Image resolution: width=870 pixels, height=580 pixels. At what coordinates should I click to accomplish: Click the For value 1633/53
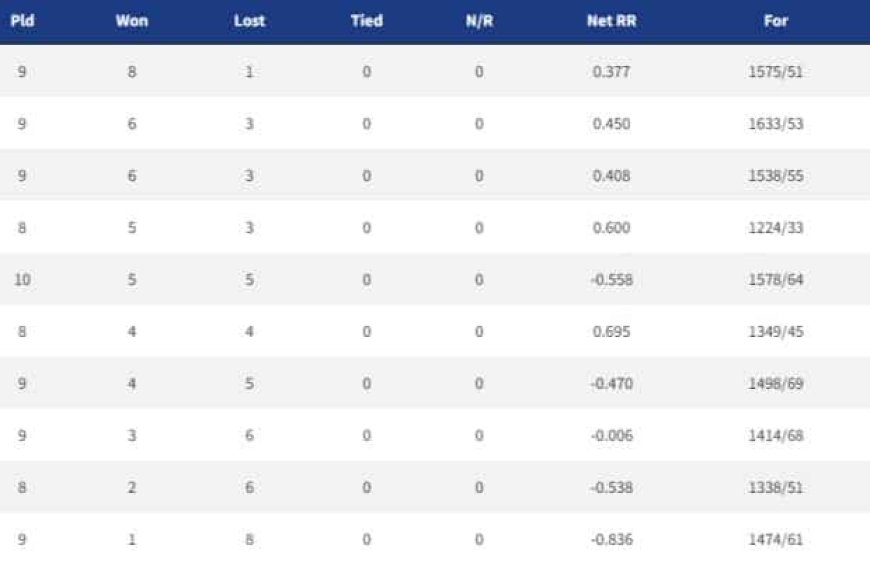[x=776, y=124]
